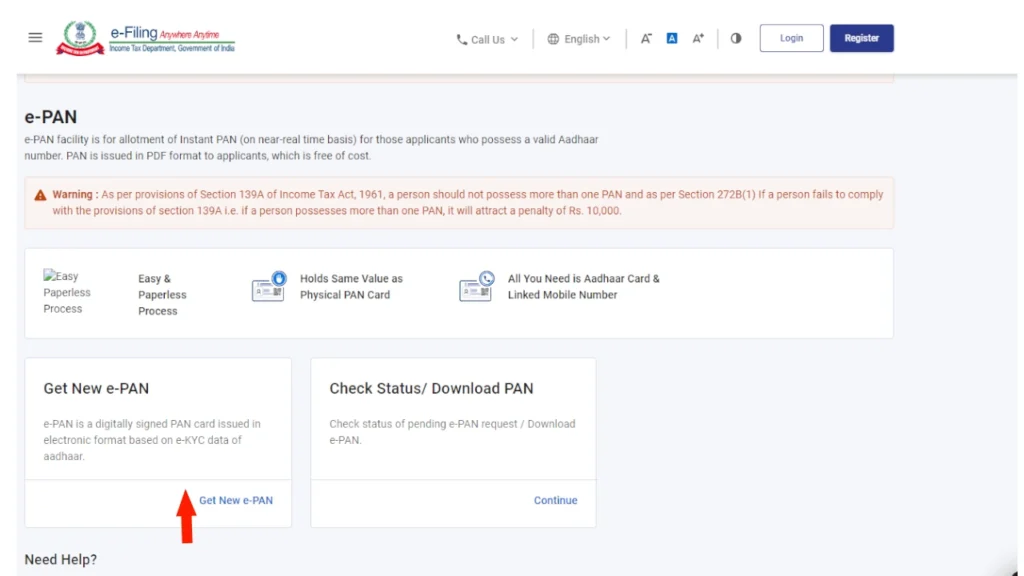Click the Section 139A warning message text

click(x=468, y=202)
